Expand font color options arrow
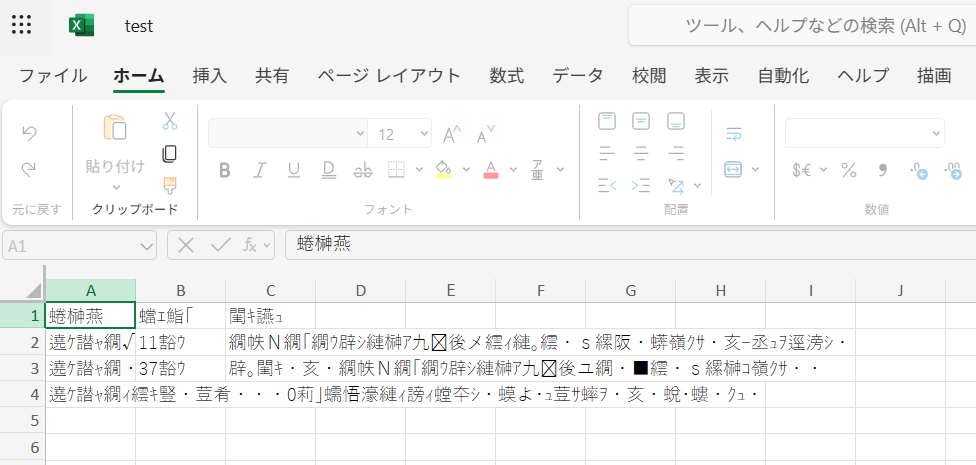The image size is (976, 465). click(x=514, y=169)
